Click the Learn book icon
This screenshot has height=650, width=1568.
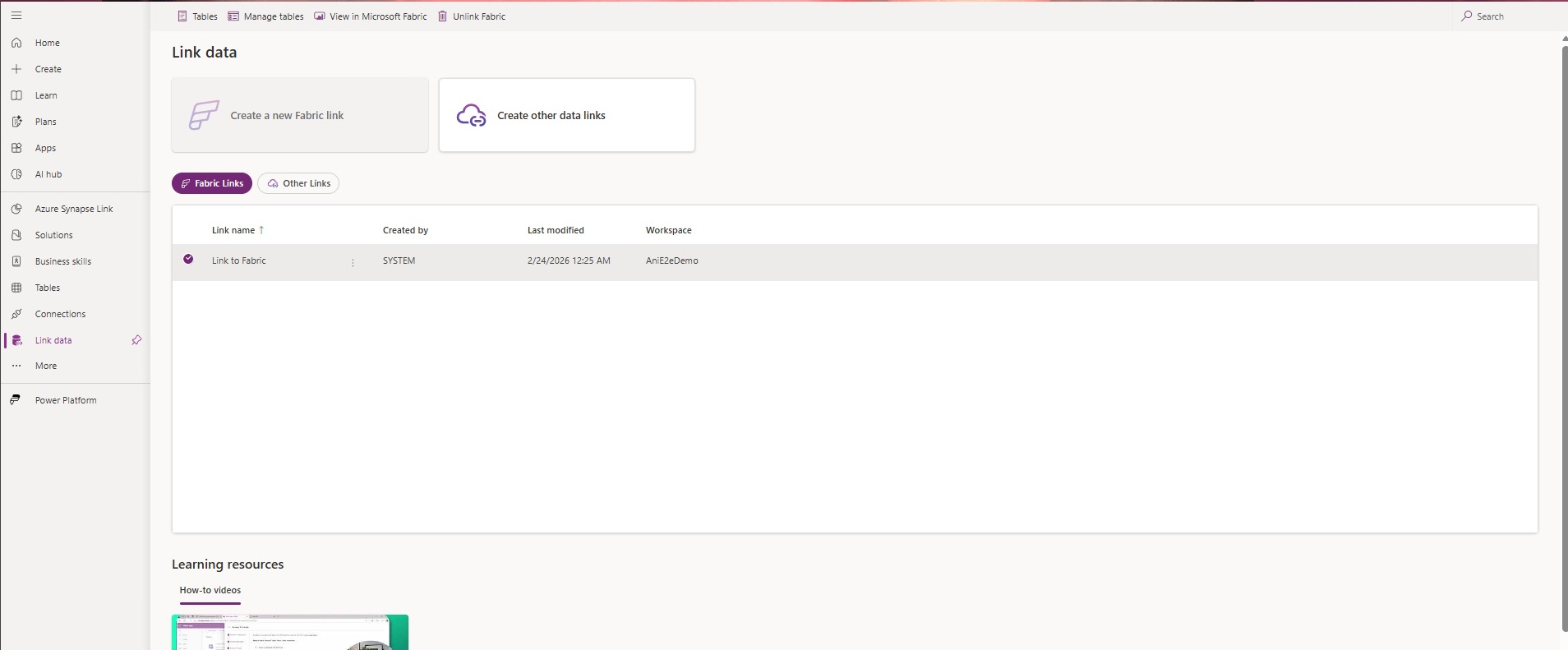click(x=16, y=95)
